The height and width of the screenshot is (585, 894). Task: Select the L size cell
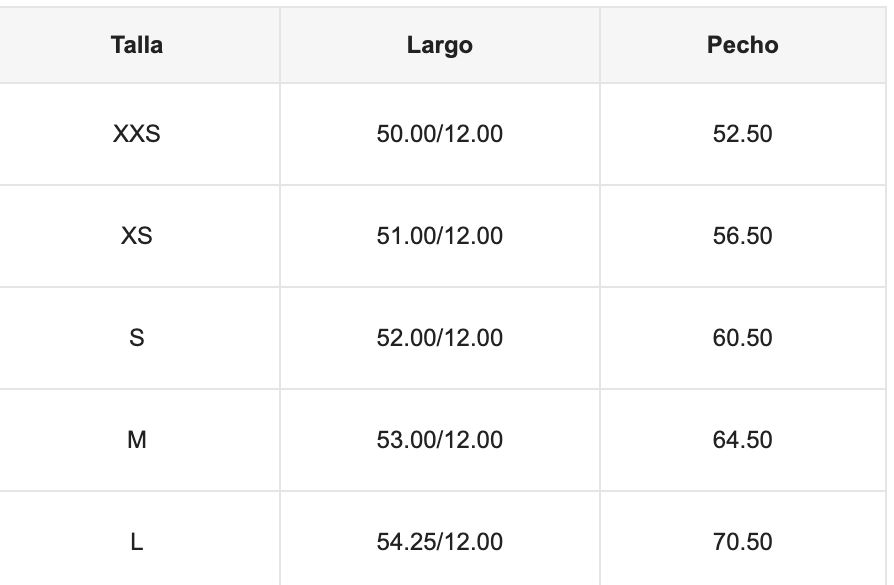[137, 542]
